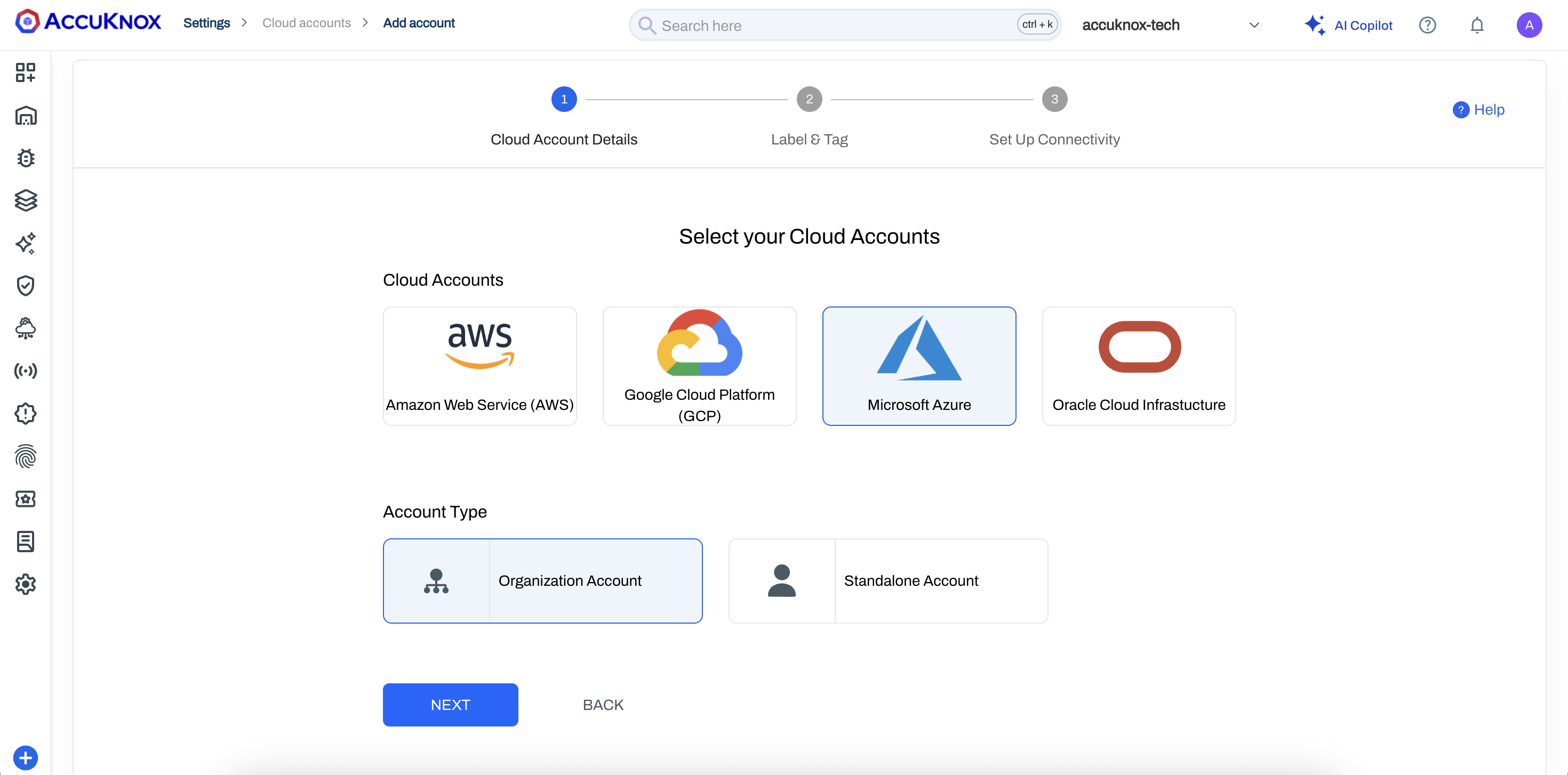
Task: Open the Help link
Action: (1478, 109)
